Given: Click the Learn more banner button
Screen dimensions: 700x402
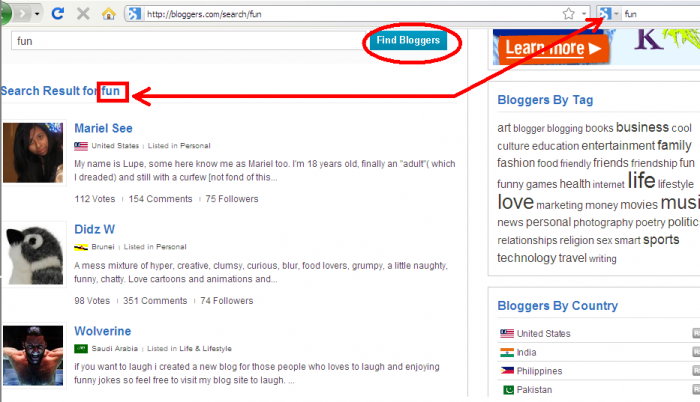Looking at the screenshot, I should [553, 48].
